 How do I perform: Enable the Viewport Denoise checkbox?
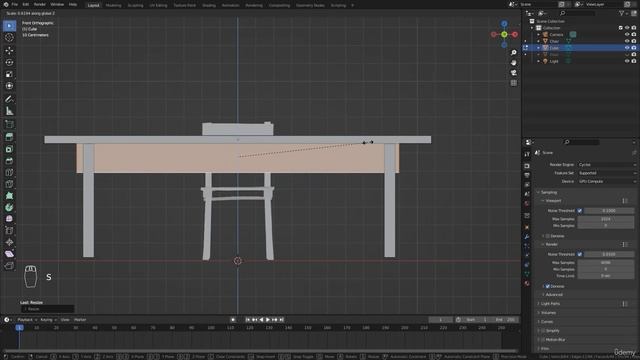[548, 236]
